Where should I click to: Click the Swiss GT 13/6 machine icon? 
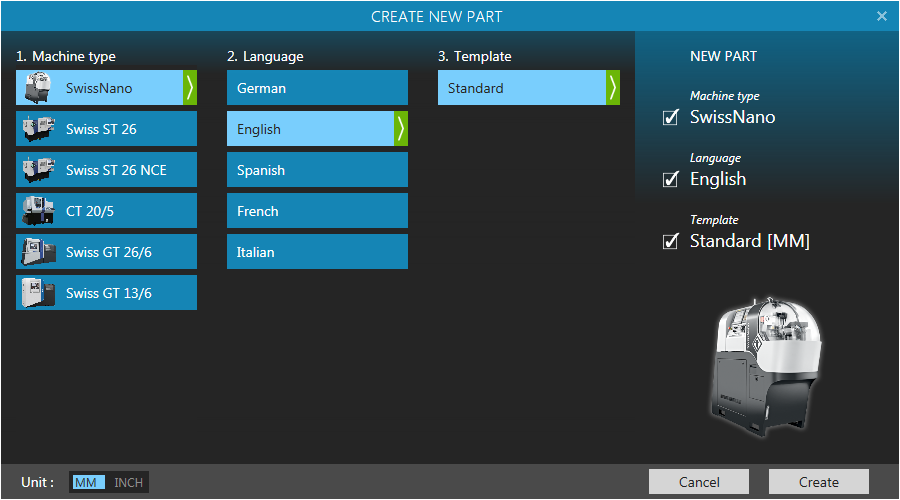(38, 293)
